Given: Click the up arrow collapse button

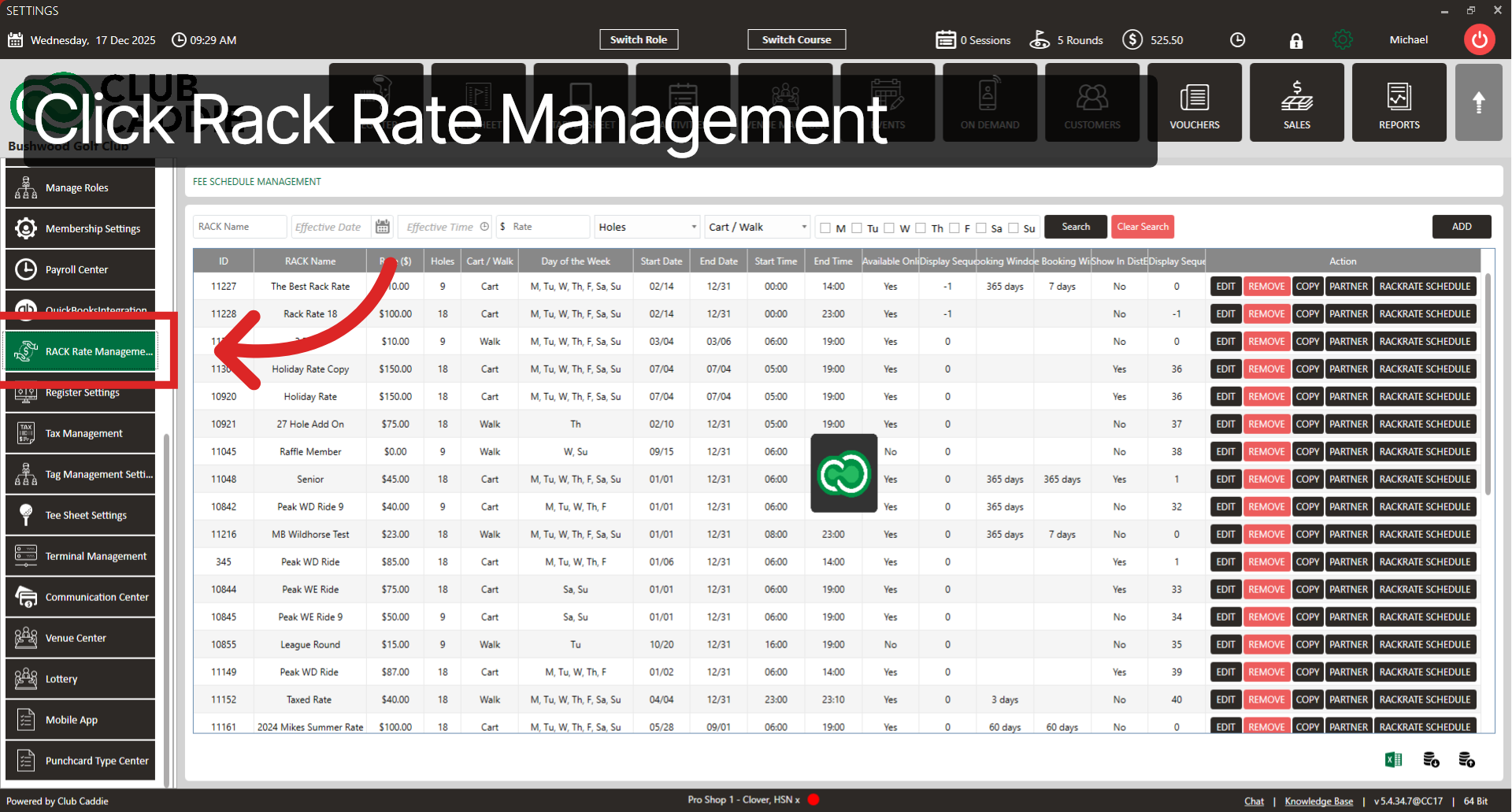Looking at the screenshot, I should click(1478, 103).
